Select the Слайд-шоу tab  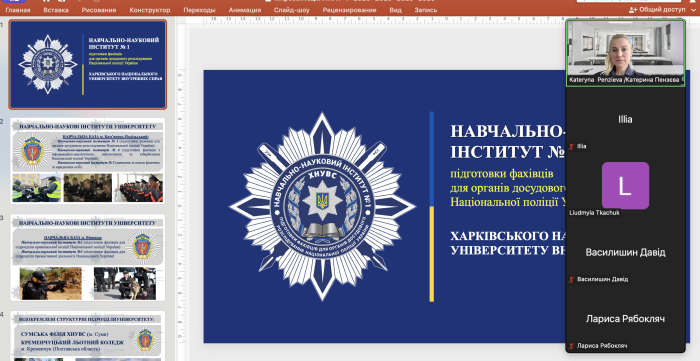coord(292,10)
